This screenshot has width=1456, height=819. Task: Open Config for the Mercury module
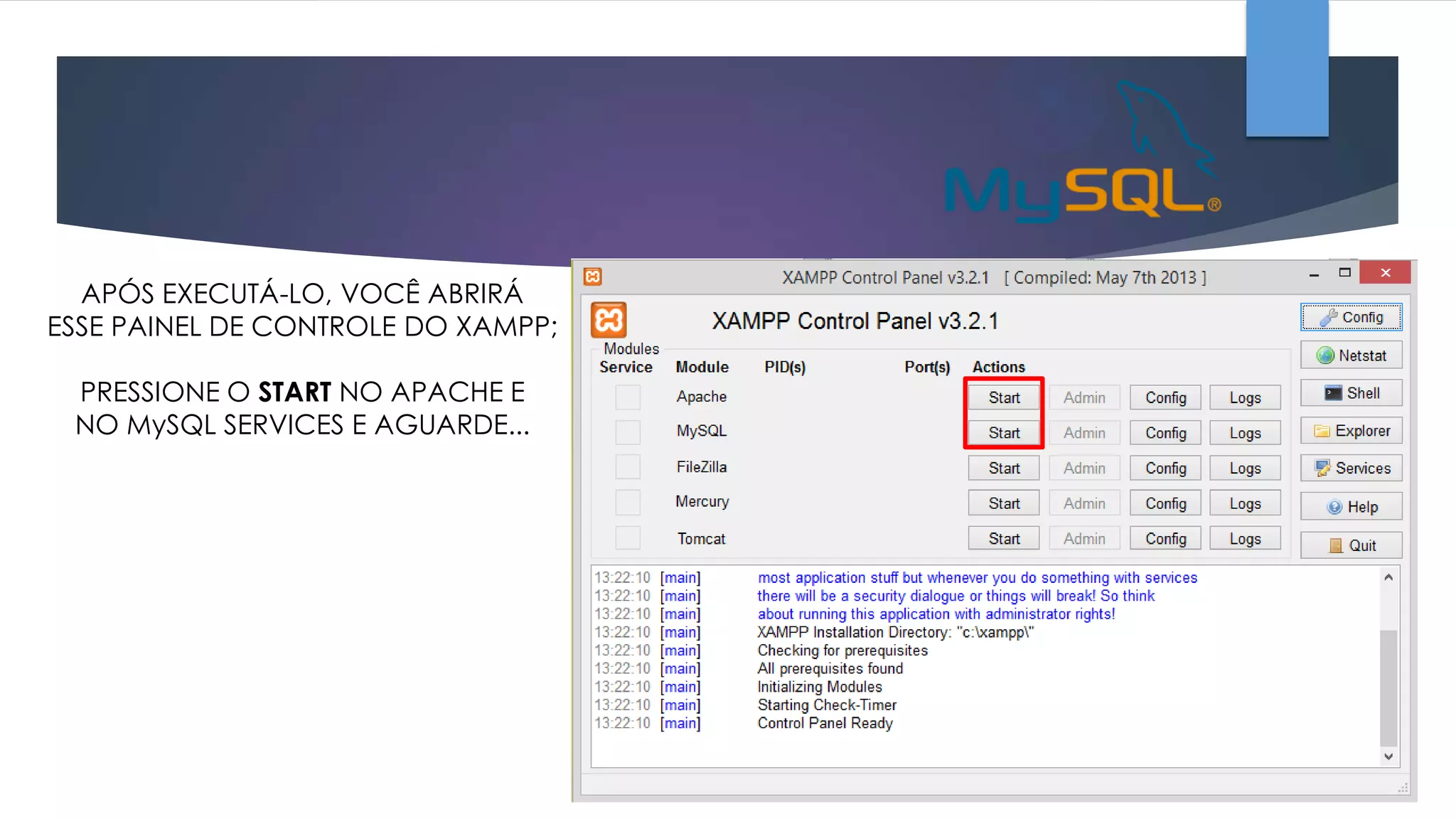(1165, 503)
